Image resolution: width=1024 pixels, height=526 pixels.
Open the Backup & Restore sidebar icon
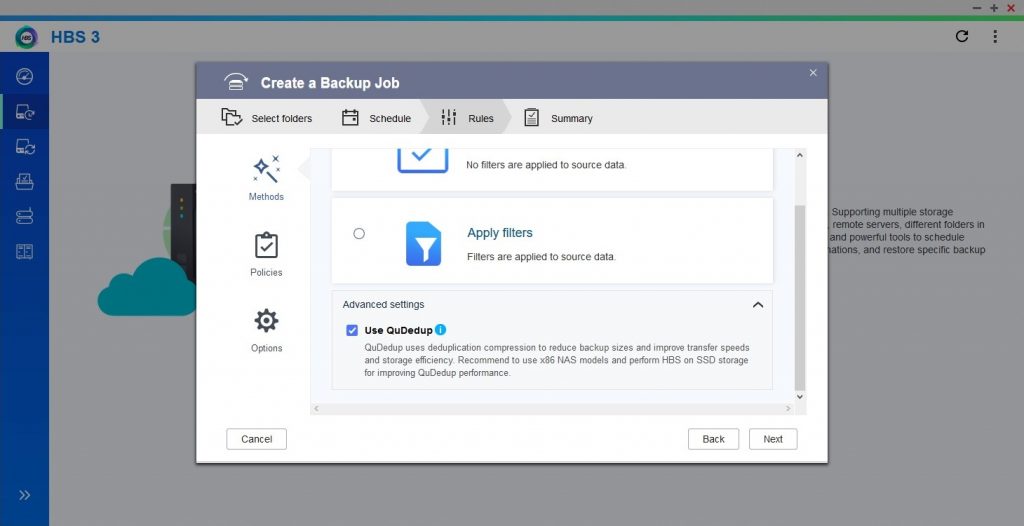(25, 112)
